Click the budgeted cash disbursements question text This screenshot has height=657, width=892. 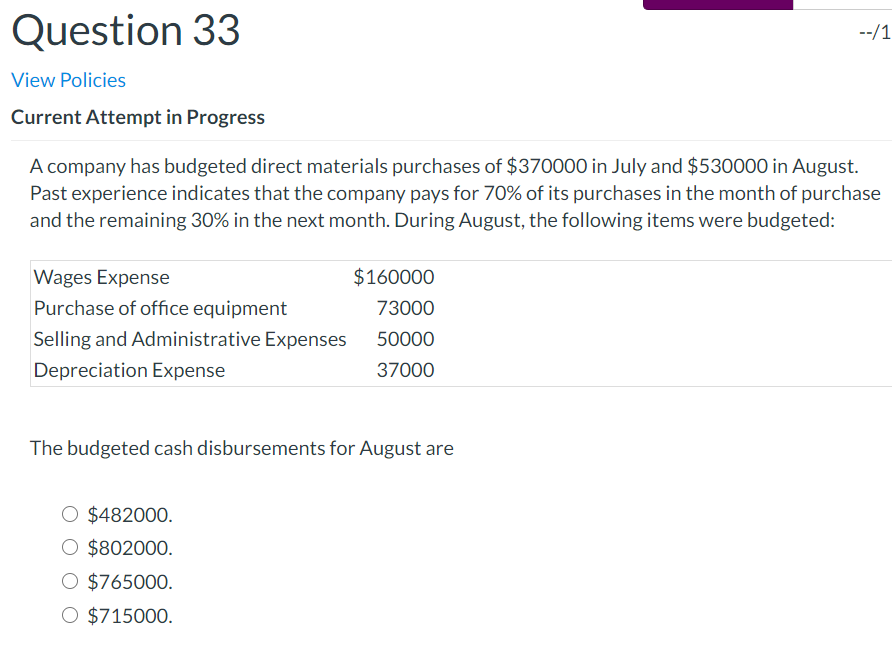click(x=241, y=448)
